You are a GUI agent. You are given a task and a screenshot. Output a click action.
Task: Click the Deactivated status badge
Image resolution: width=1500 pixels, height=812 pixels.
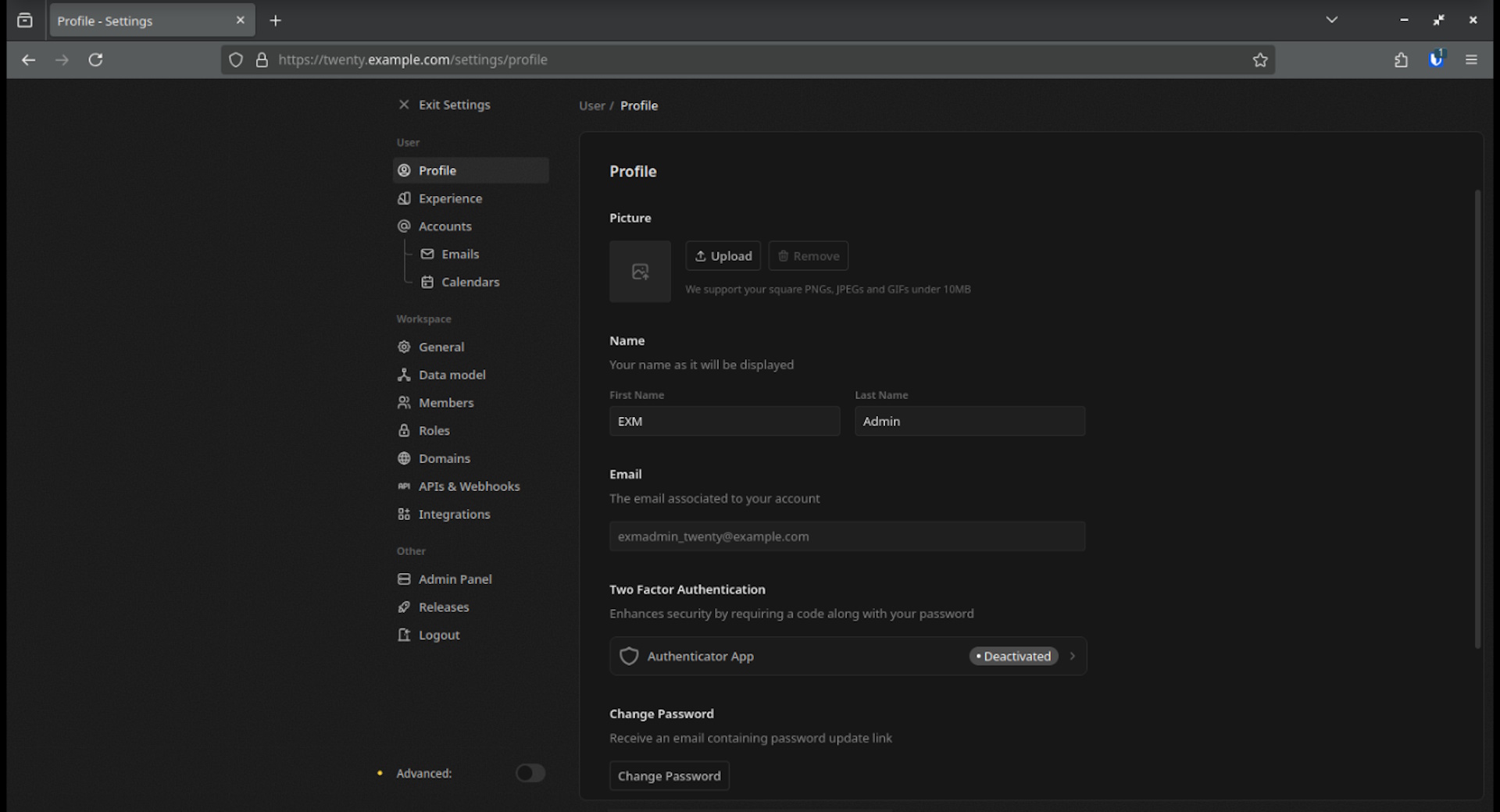[x=1013, y=657]
